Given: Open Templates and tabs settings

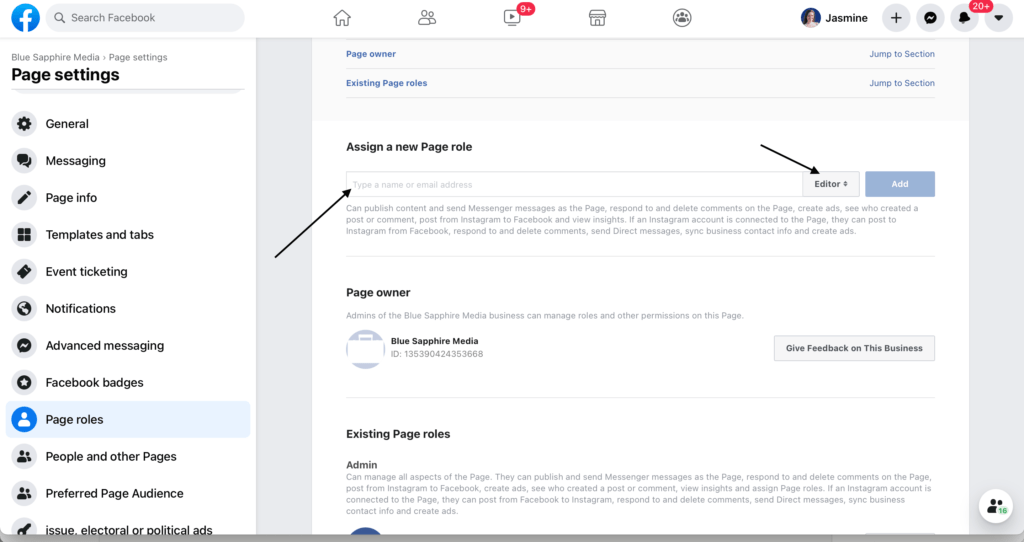Looking at the screenshot, I should pyautogui.click(x=128, y=234).
